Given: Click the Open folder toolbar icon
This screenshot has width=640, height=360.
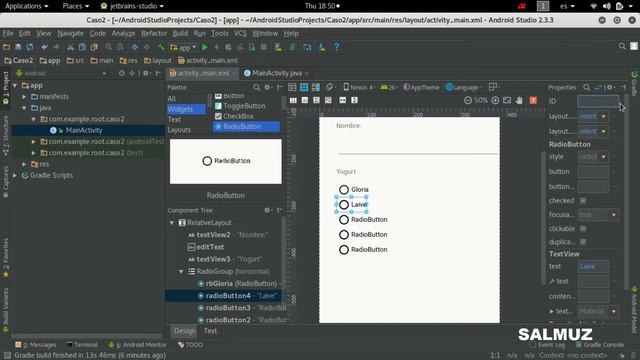Looking at the screenshot, I should pos(6,47).
